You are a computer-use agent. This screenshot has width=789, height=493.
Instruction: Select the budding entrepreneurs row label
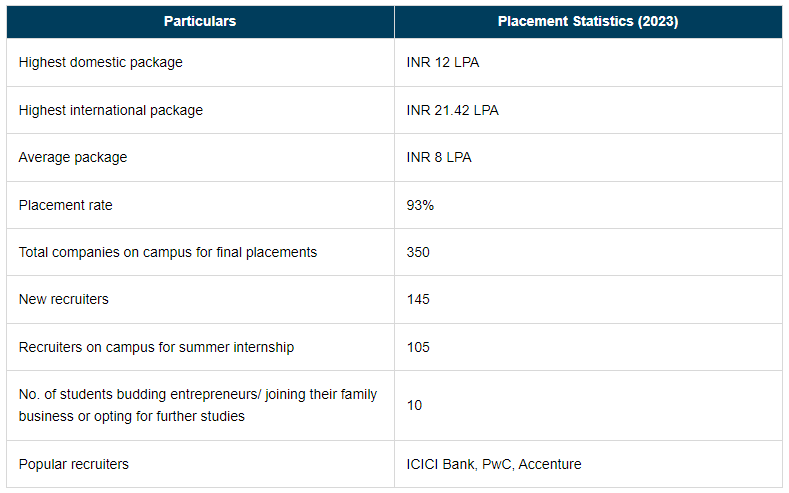click(198, 405)
